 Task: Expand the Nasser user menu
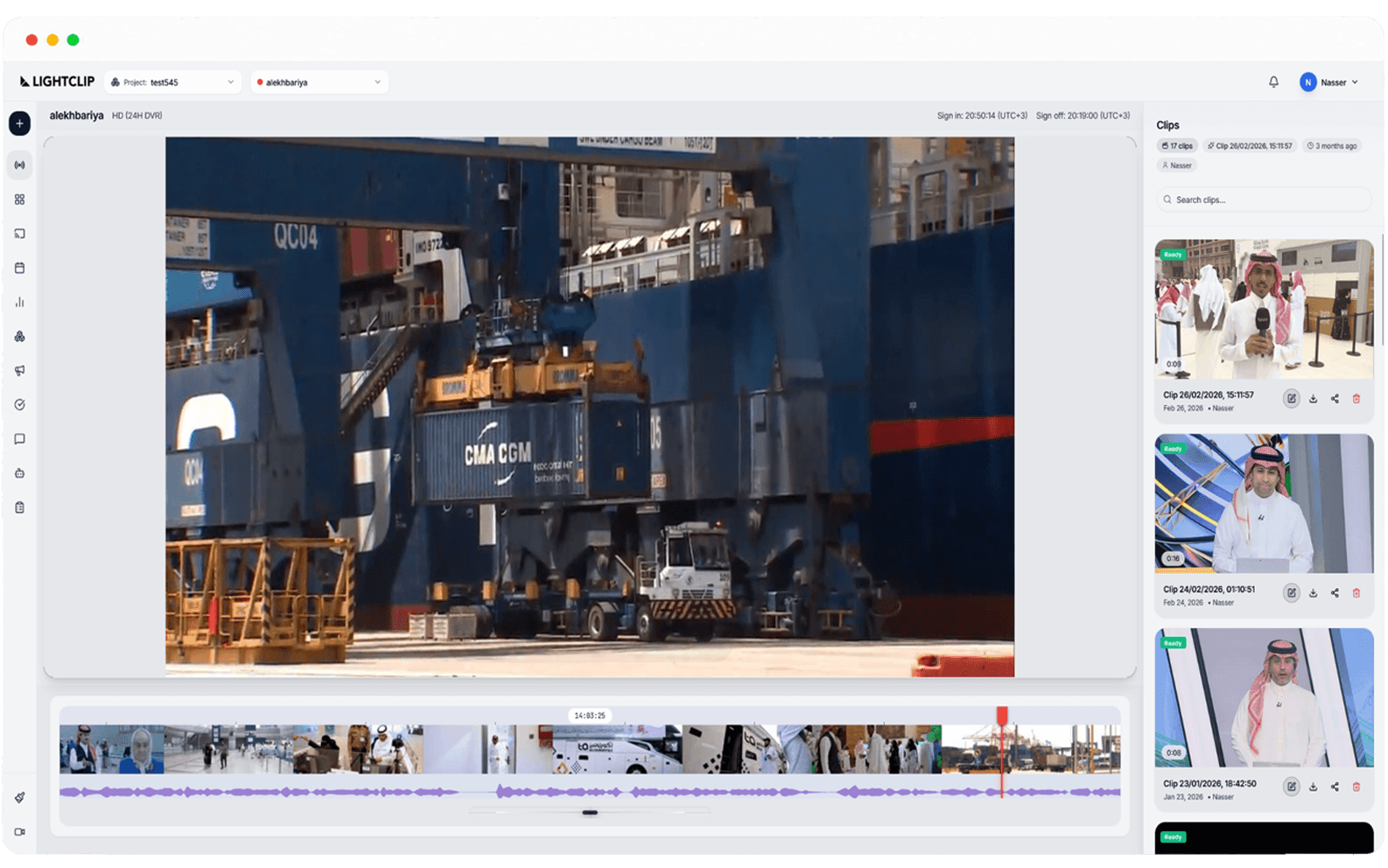(x=1329, y=82)
